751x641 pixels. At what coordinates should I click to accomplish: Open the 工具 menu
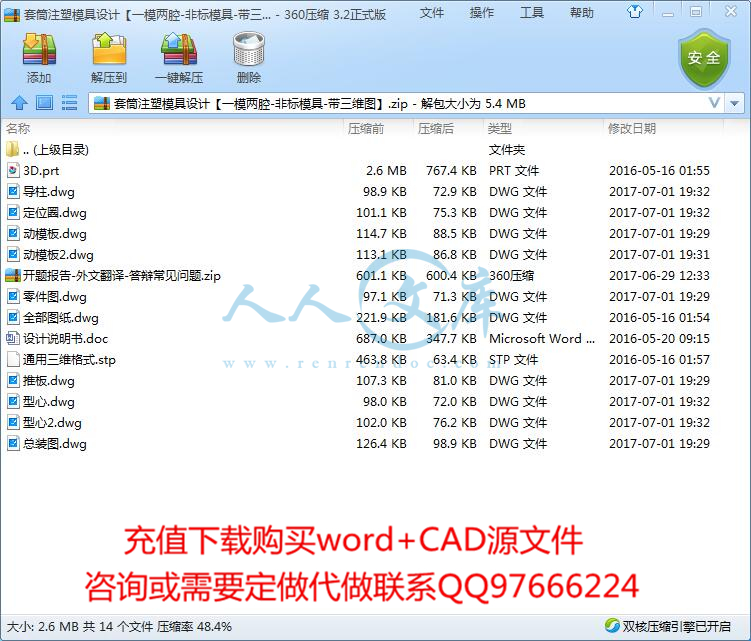(532, 13)
